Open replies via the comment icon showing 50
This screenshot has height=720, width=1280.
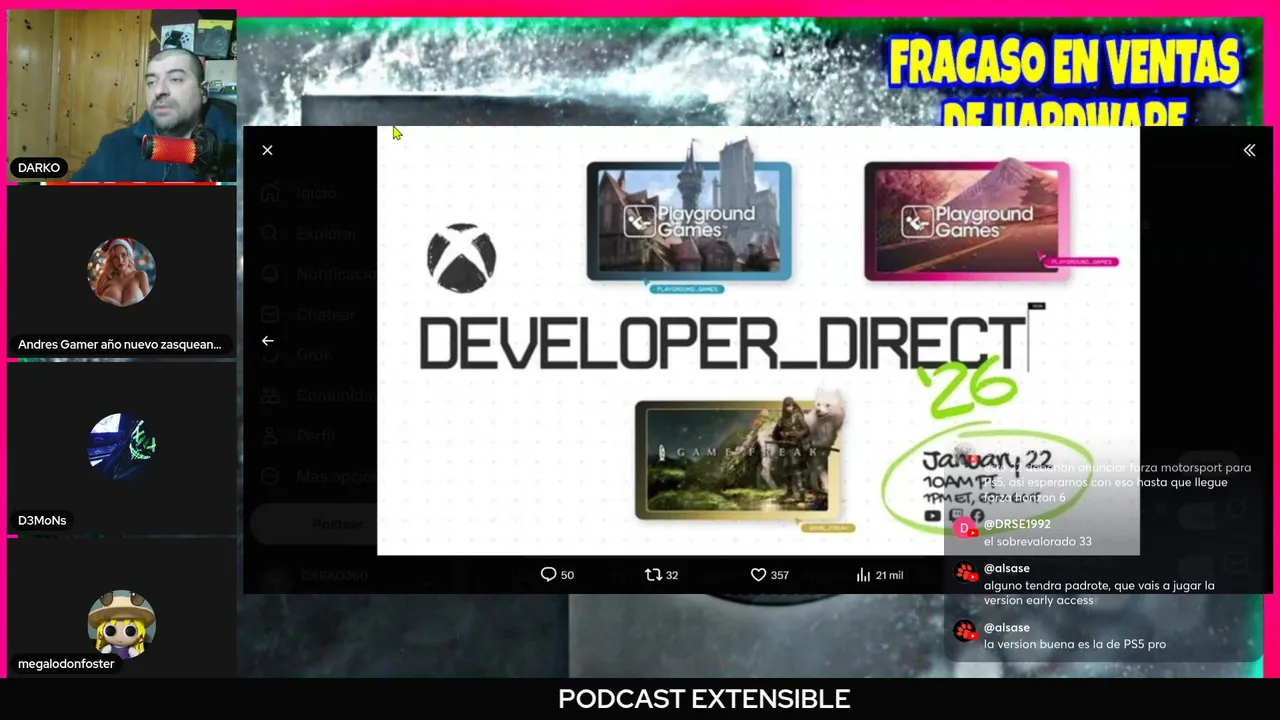click(x=548, y=575)
